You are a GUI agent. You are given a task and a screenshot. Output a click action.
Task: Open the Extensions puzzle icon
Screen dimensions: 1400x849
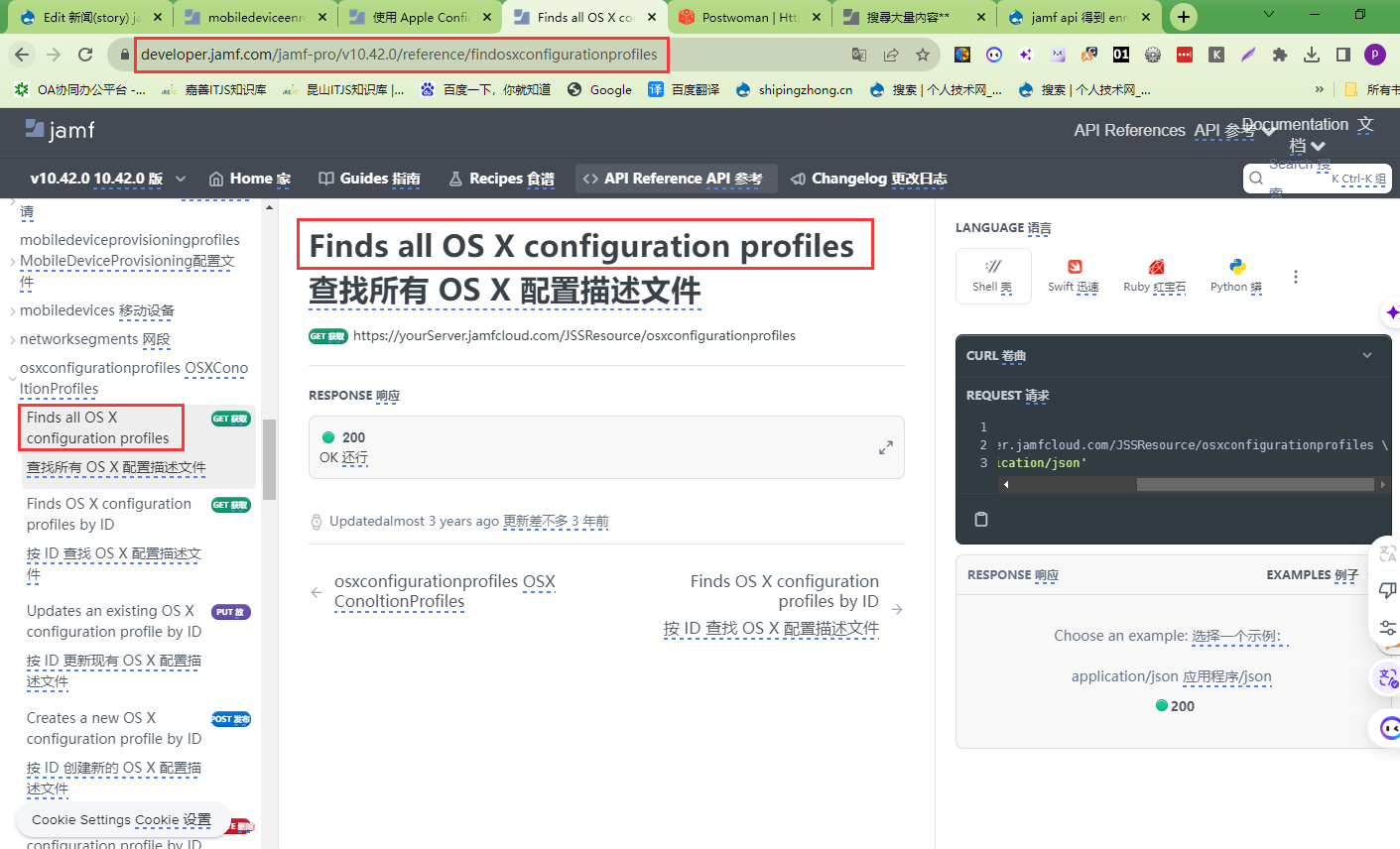click(1280, 55)
